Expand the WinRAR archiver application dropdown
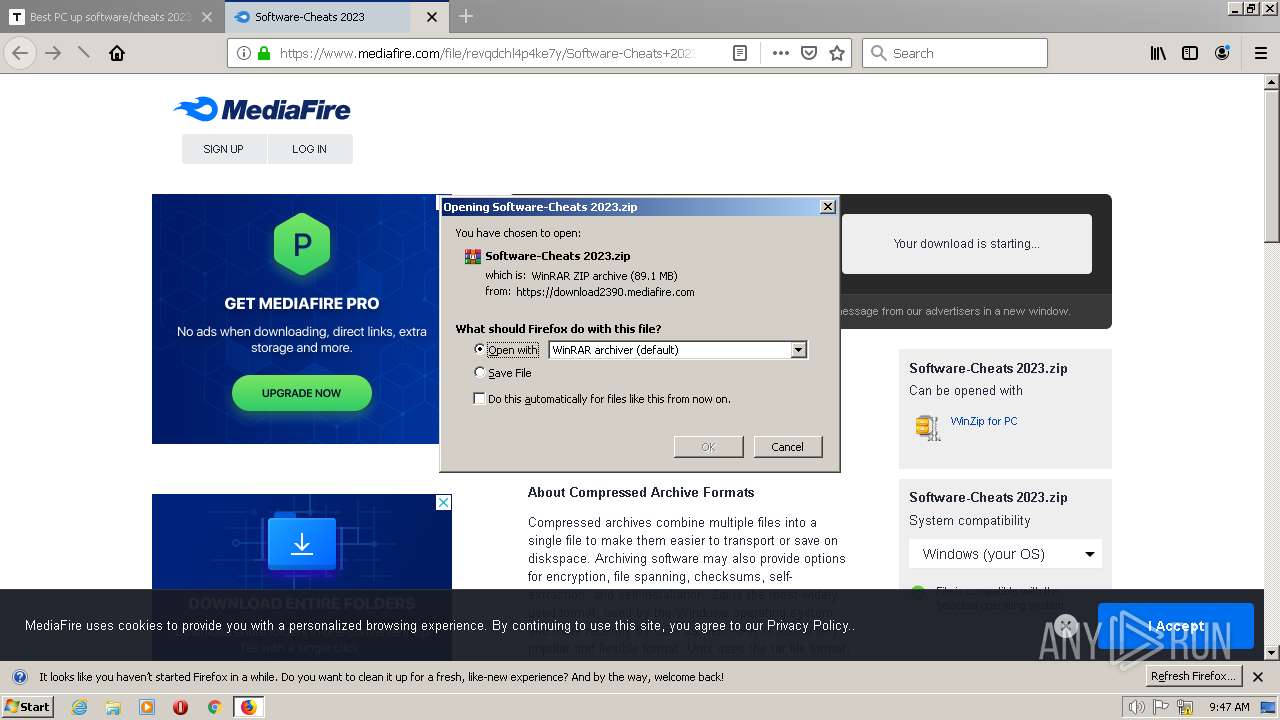 pyautogui.click(x=798, y=350)
